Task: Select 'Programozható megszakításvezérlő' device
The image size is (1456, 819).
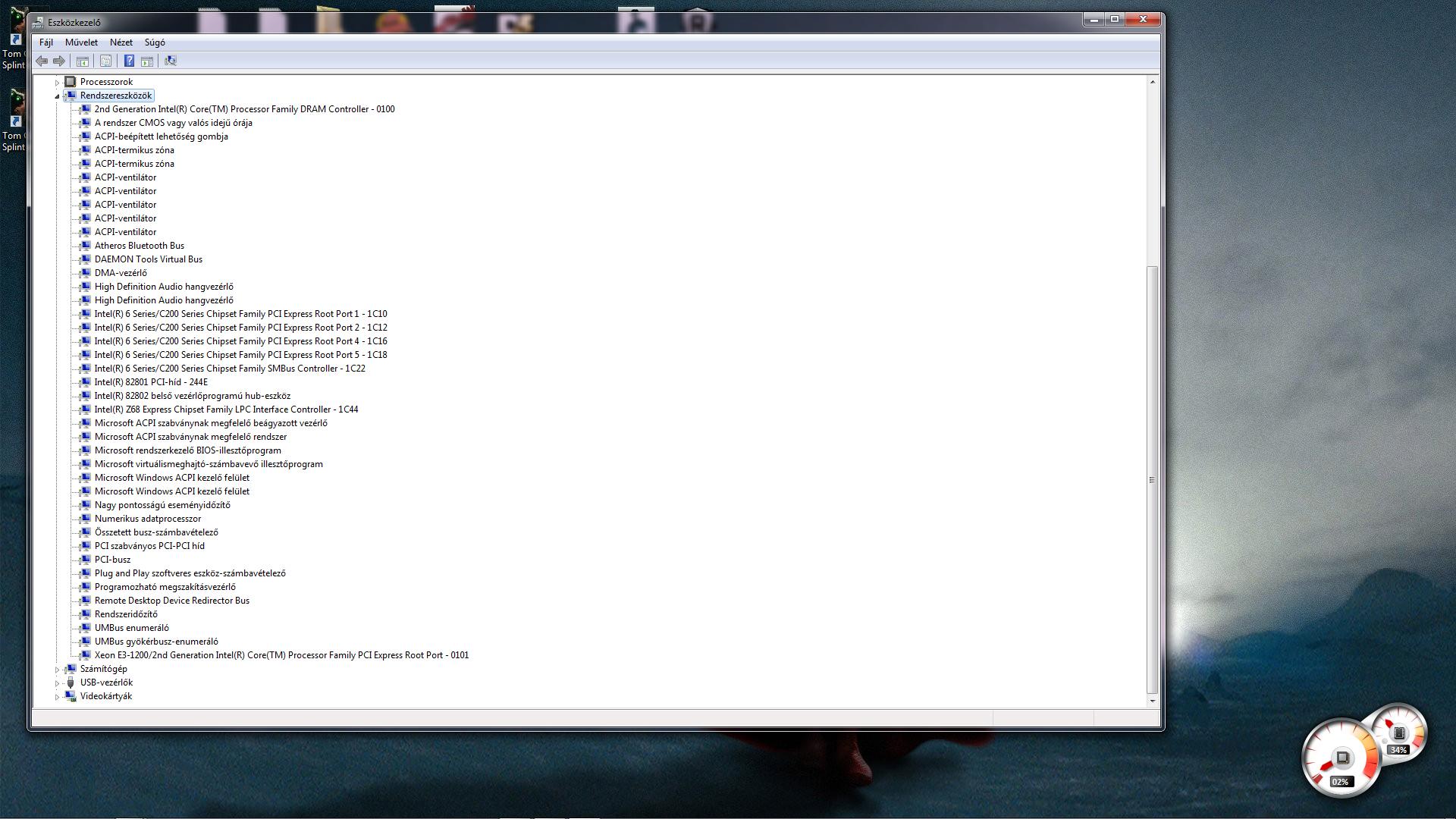Action: tap(165, 587)
